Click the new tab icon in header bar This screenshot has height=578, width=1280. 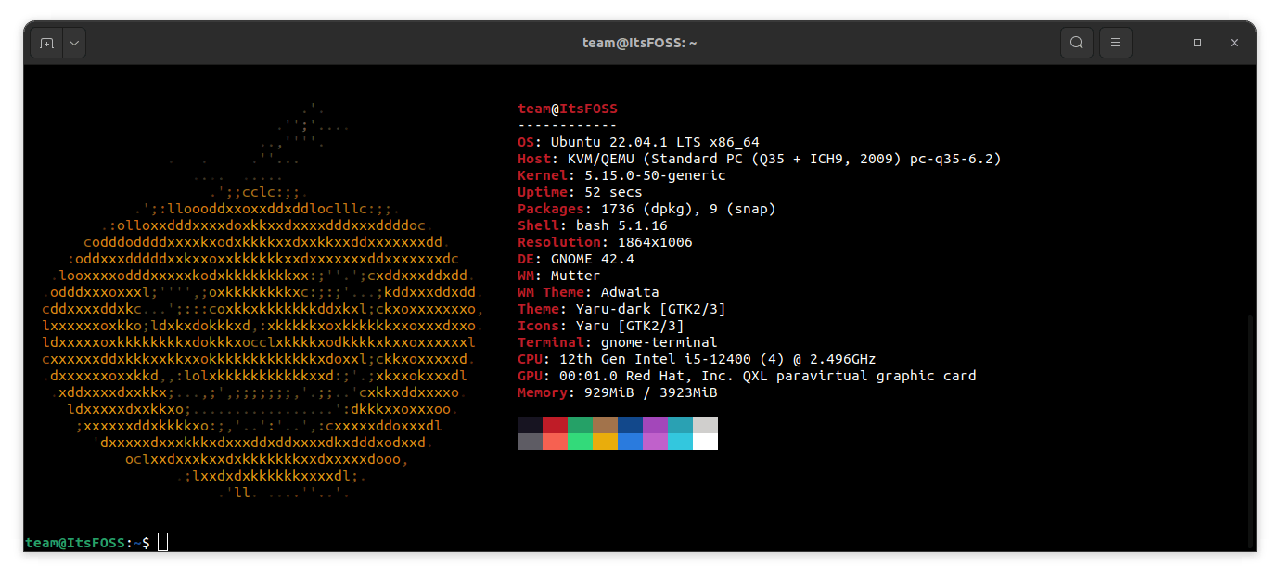coord(46,43)
